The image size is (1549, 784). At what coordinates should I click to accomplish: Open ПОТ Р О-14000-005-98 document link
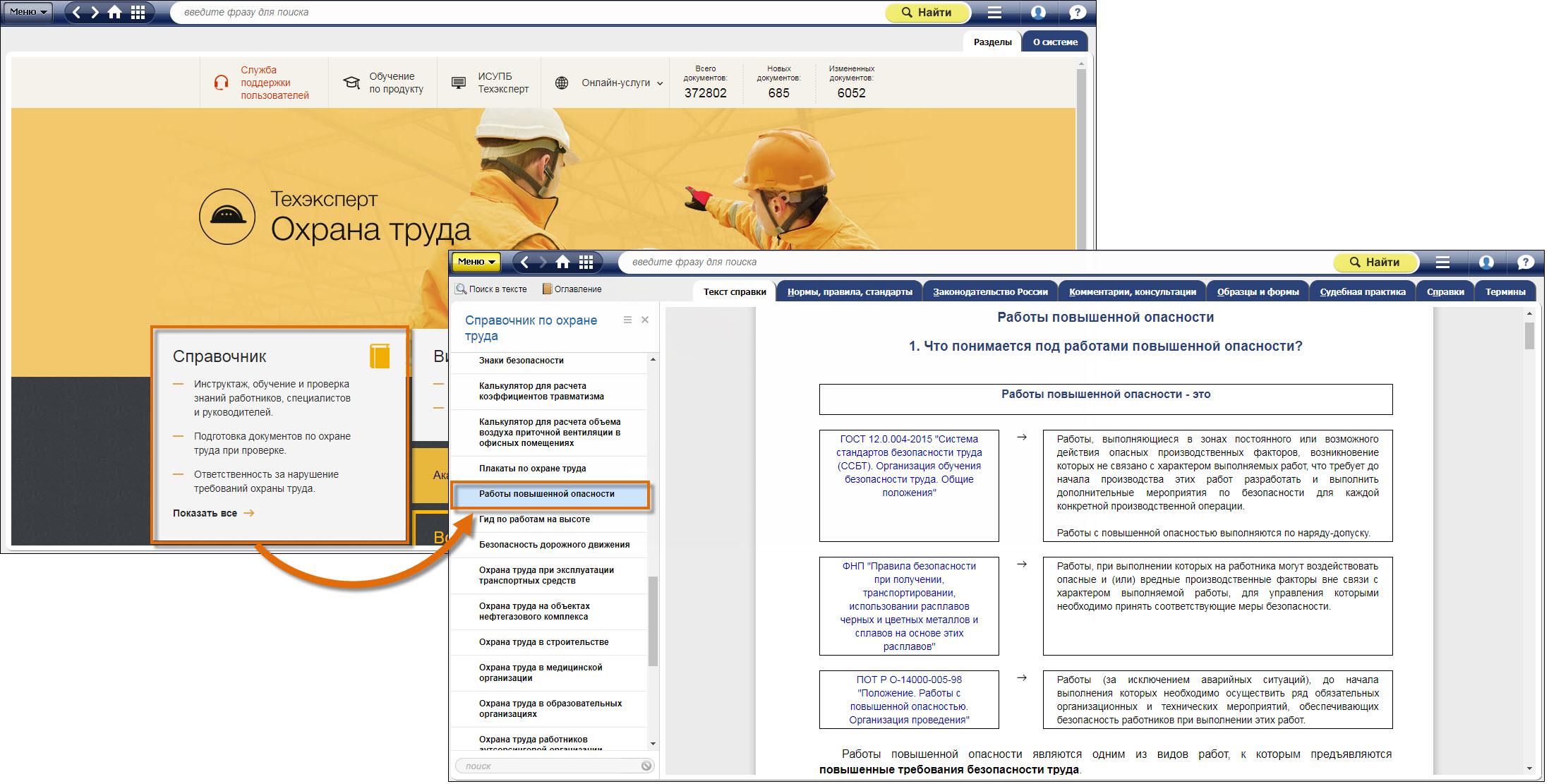(909, 699)
